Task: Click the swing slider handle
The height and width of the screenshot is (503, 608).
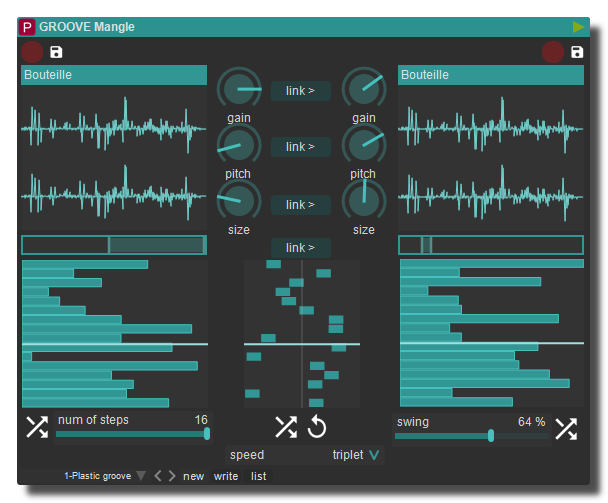Action: (491, 436)
